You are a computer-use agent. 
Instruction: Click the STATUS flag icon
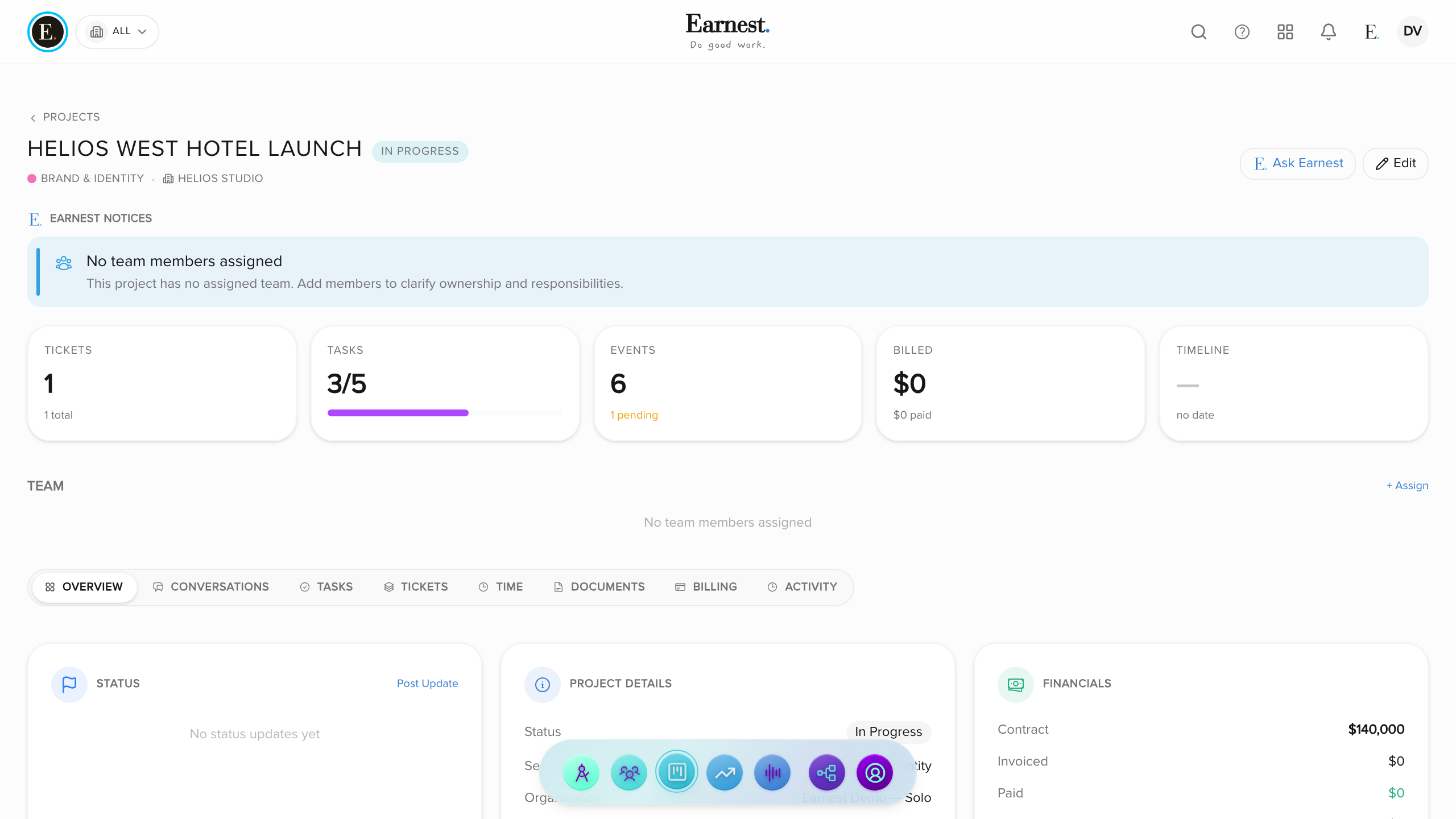click(x=69, y=684)
